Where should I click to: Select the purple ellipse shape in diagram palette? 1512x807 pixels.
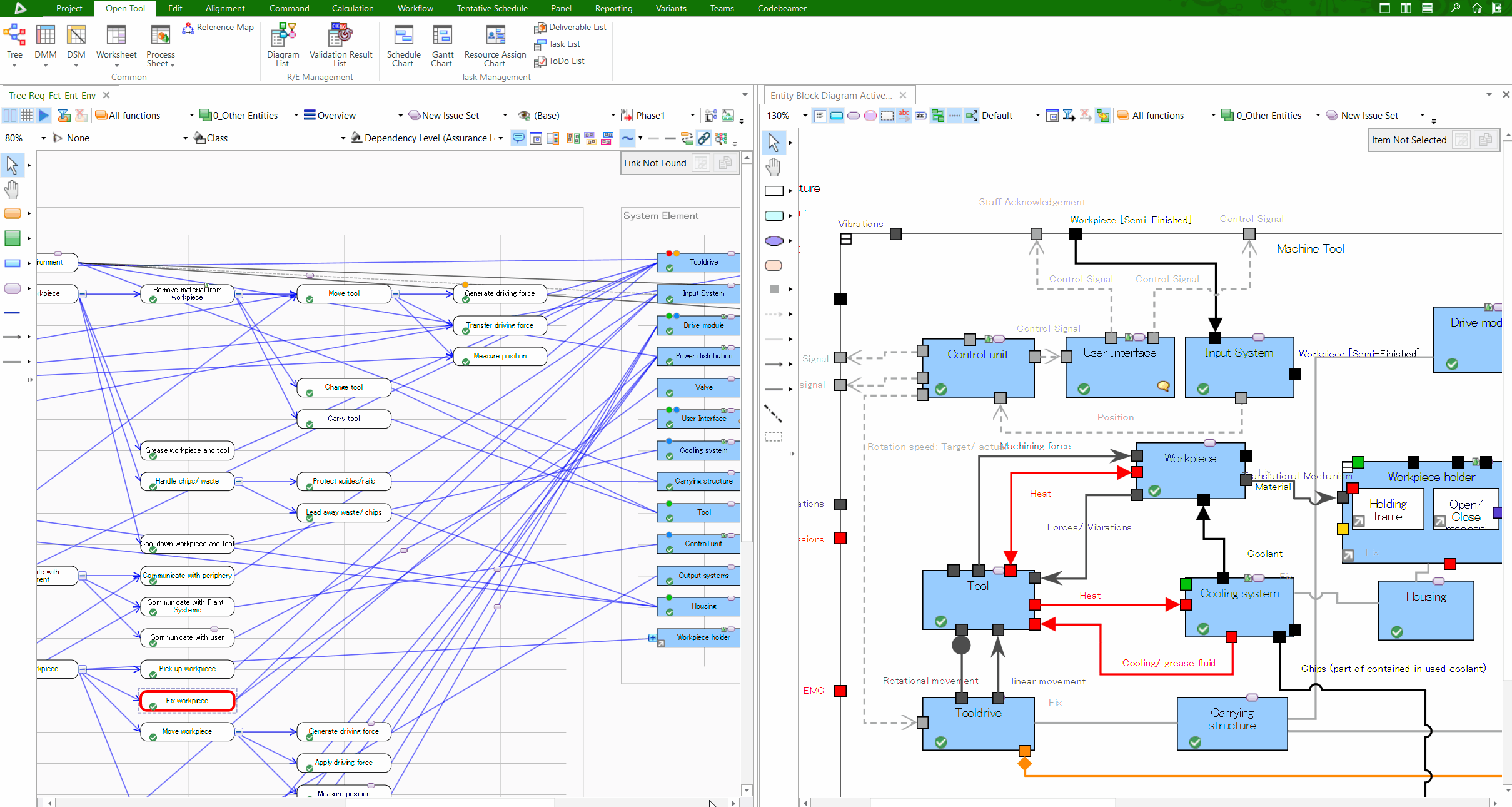[x=774, y=241]
